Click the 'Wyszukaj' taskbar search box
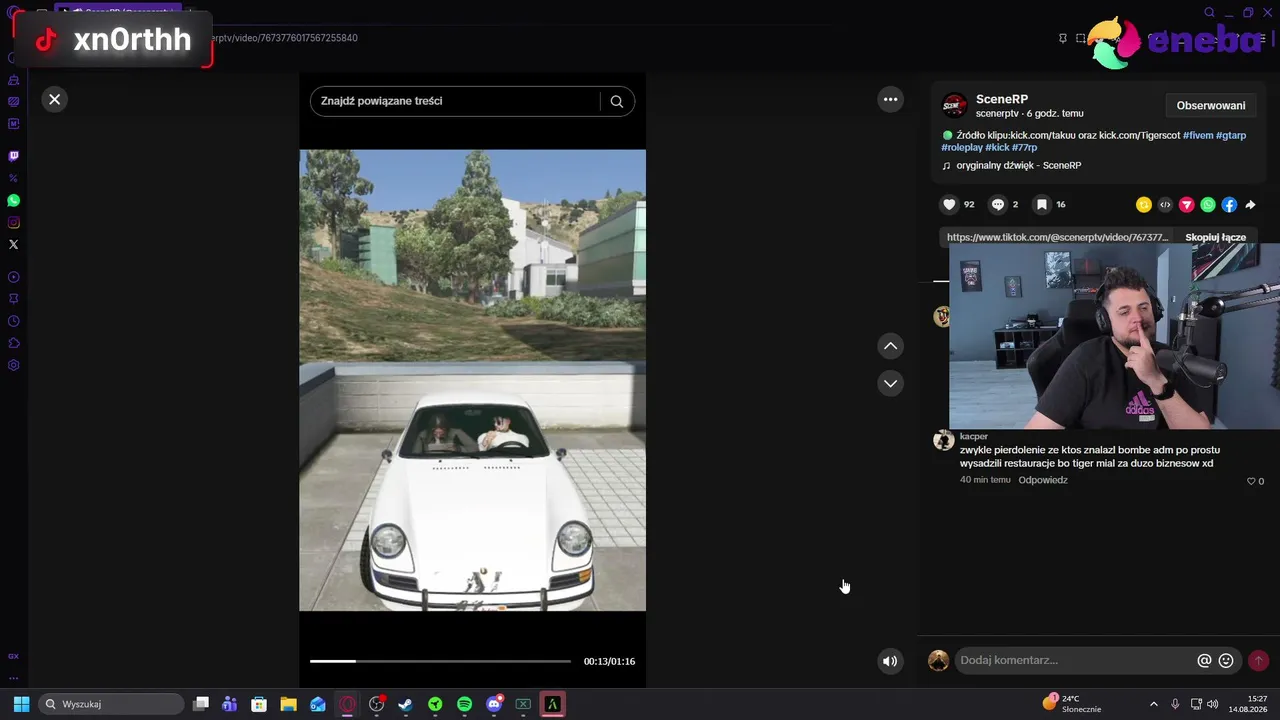This screenshot has height=720, width=1280. pyautogui.click(x=111, y=704)
